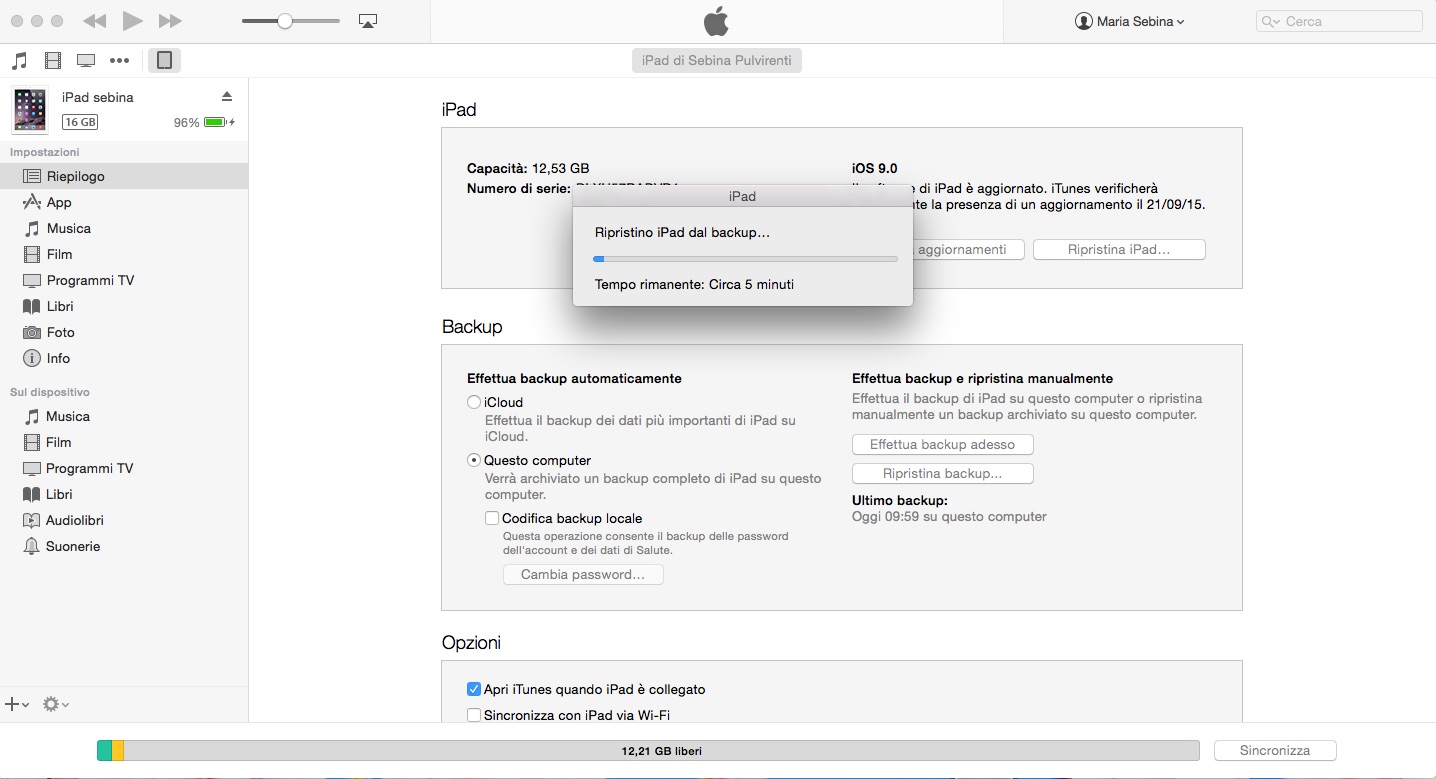Open the TV shows monitor icon

coord(86,61)
